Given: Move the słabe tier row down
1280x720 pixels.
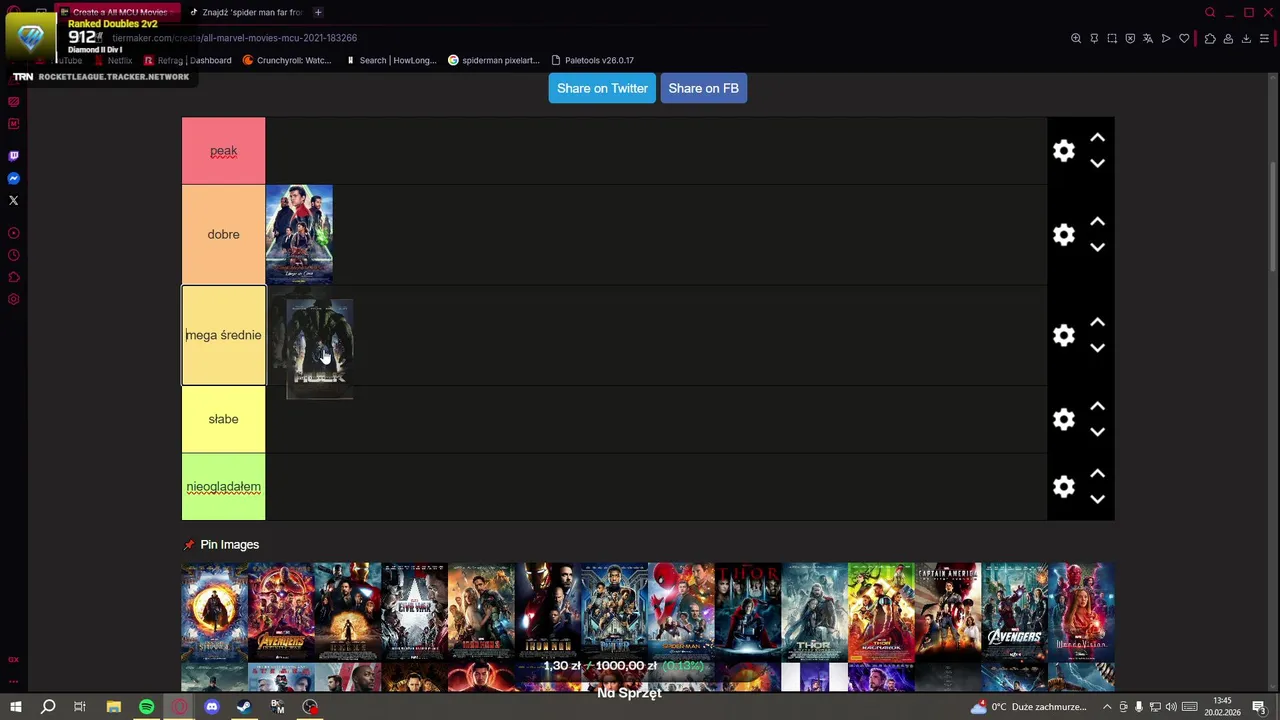Looking at the screenshot, I should click(x=1097, y=432).
